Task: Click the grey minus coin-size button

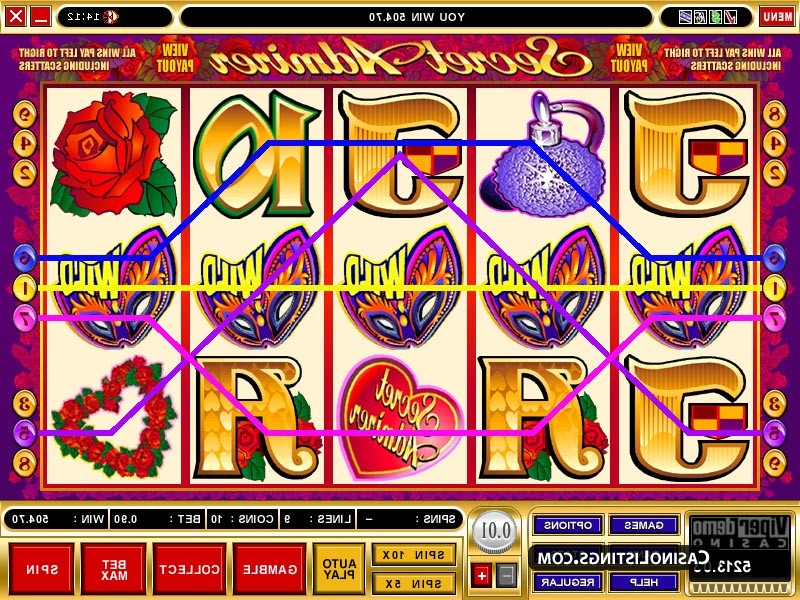Action: (x=506, y=576)
